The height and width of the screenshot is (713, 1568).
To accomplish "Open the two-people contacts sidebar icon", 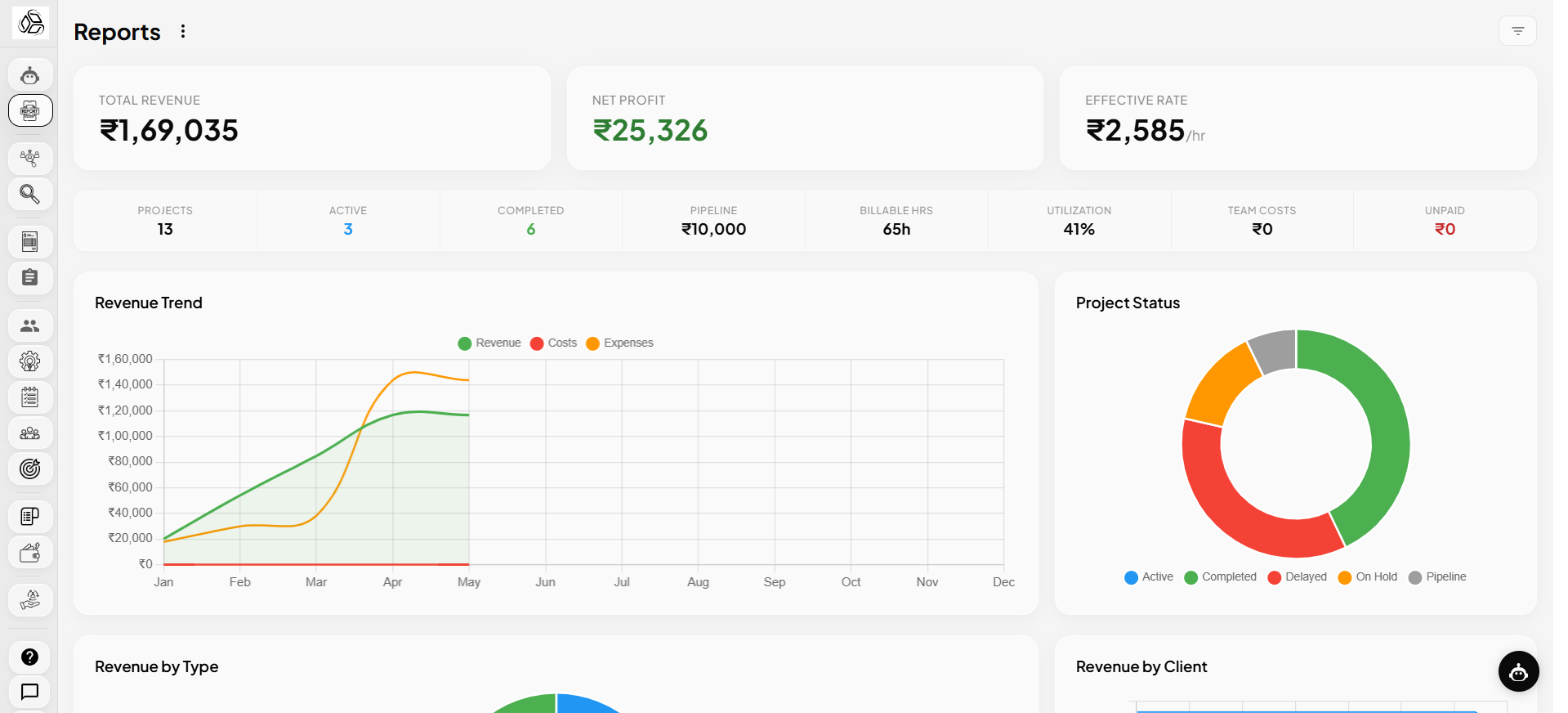I will (x=30, y=325).
